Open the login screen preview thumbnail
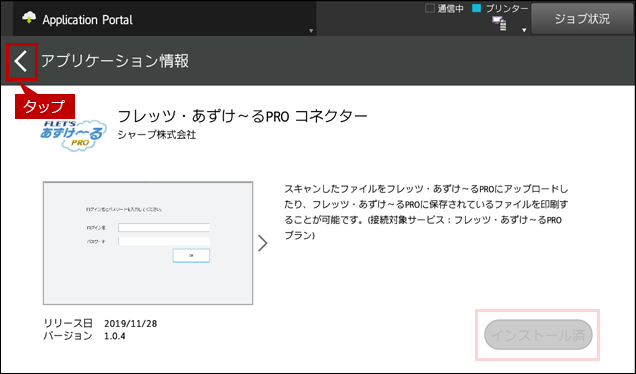Screen dimensions: 636x374 pyautogui.click(x=148, y=243)
